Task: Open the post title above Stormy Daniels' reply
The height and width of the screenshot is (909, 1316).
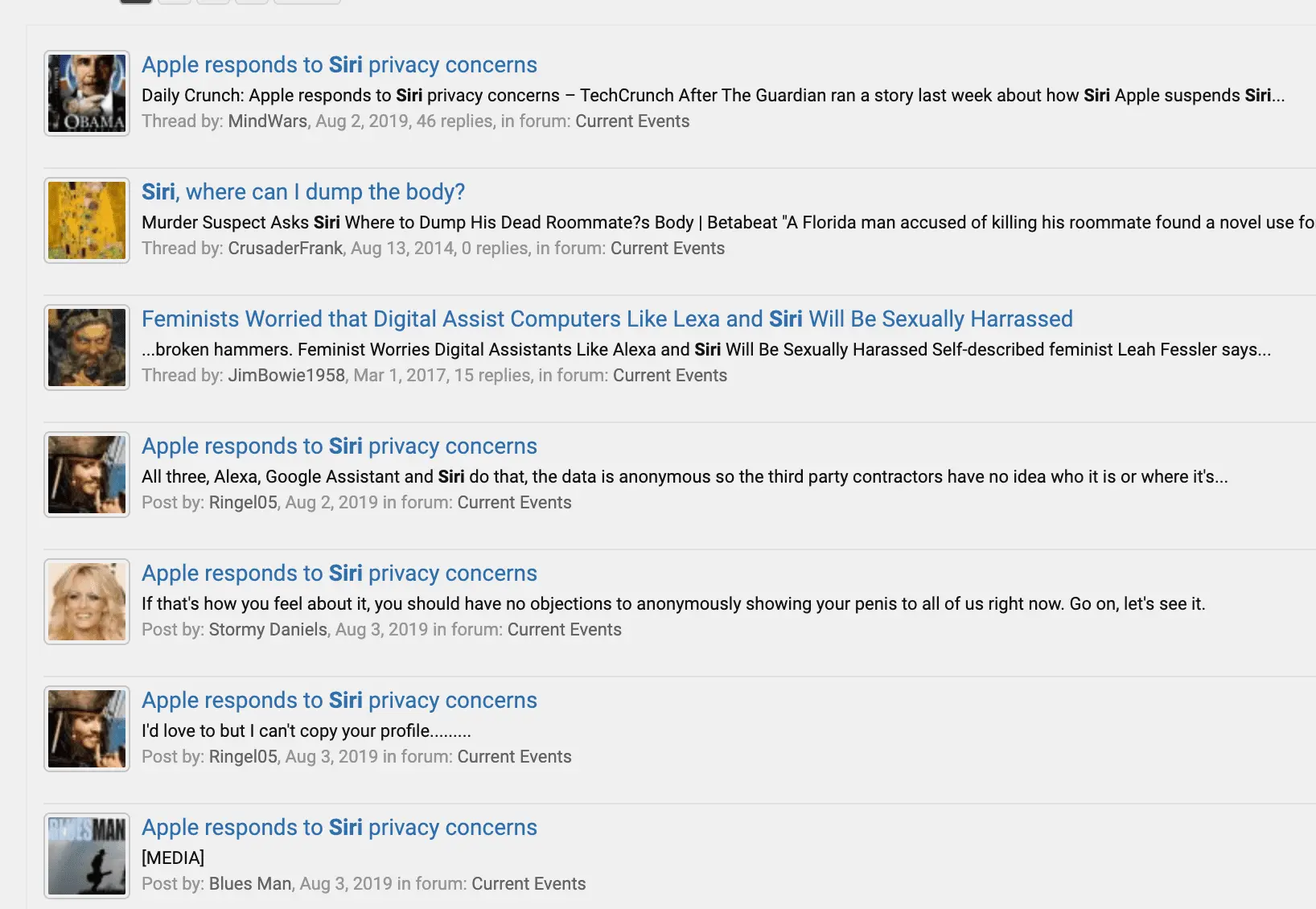Action: [339, 574]
